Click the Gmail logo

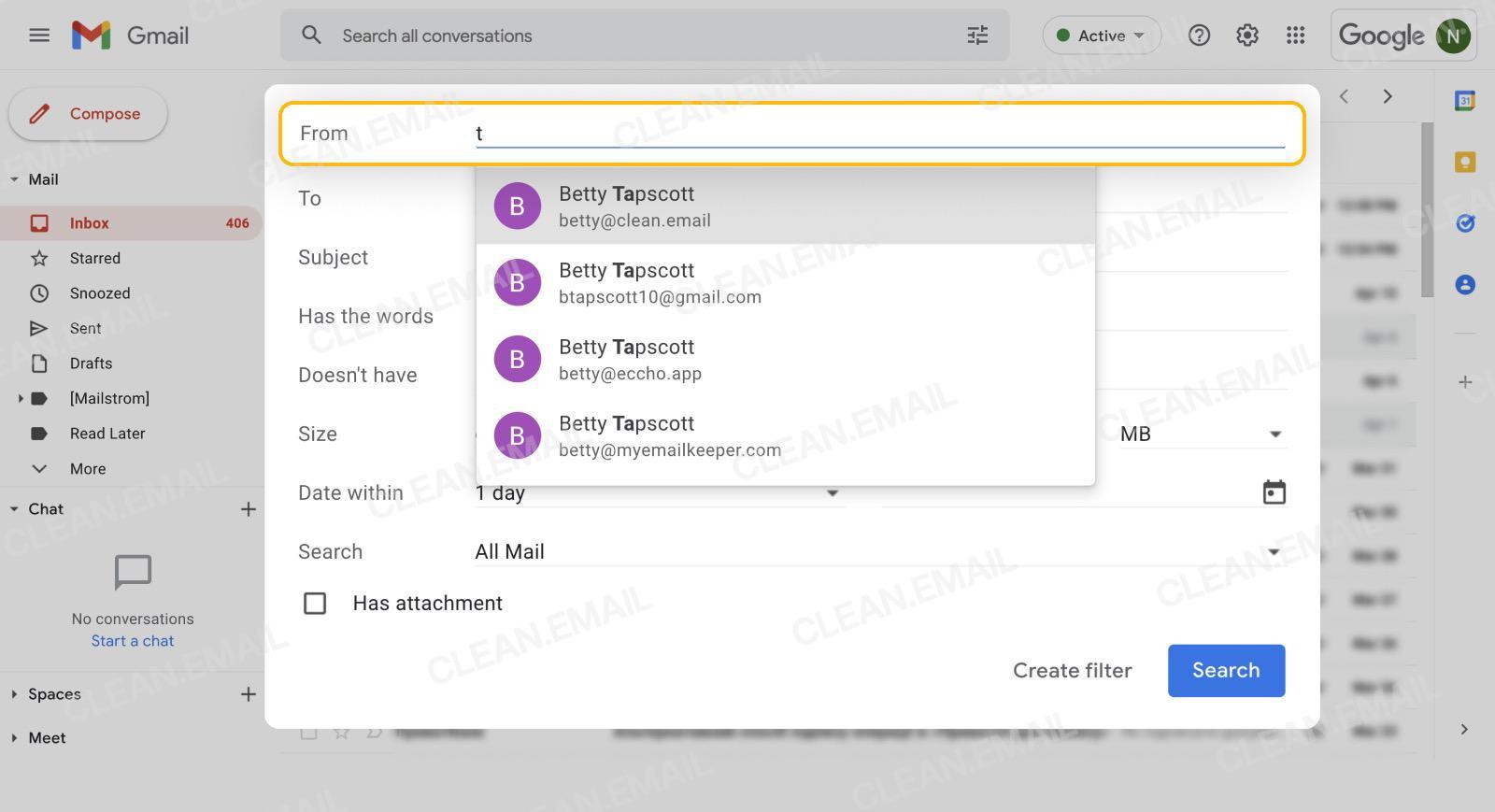[131, 36]
